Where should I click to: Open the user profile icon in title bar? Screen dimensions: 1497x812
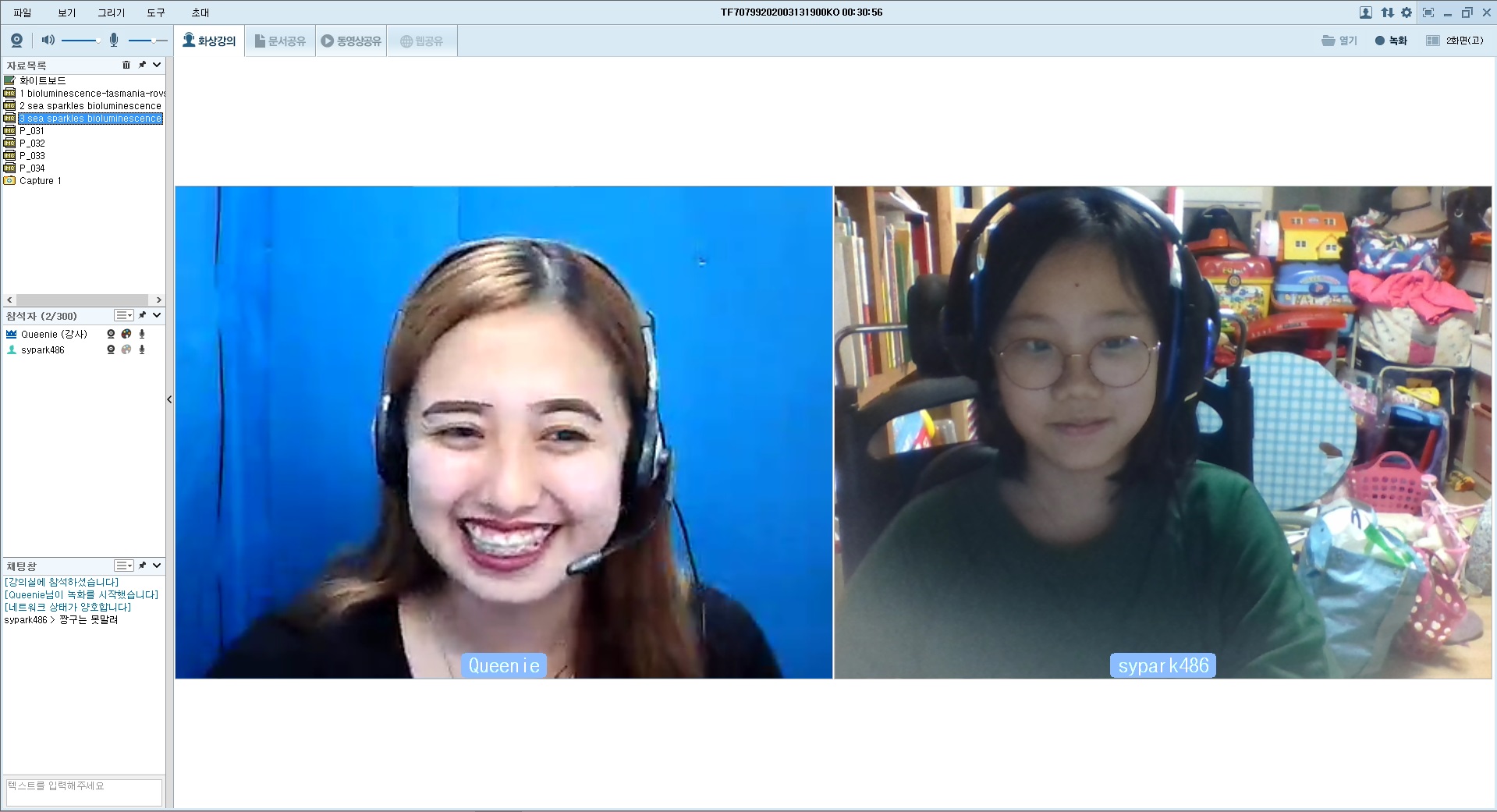[1365, 12]
